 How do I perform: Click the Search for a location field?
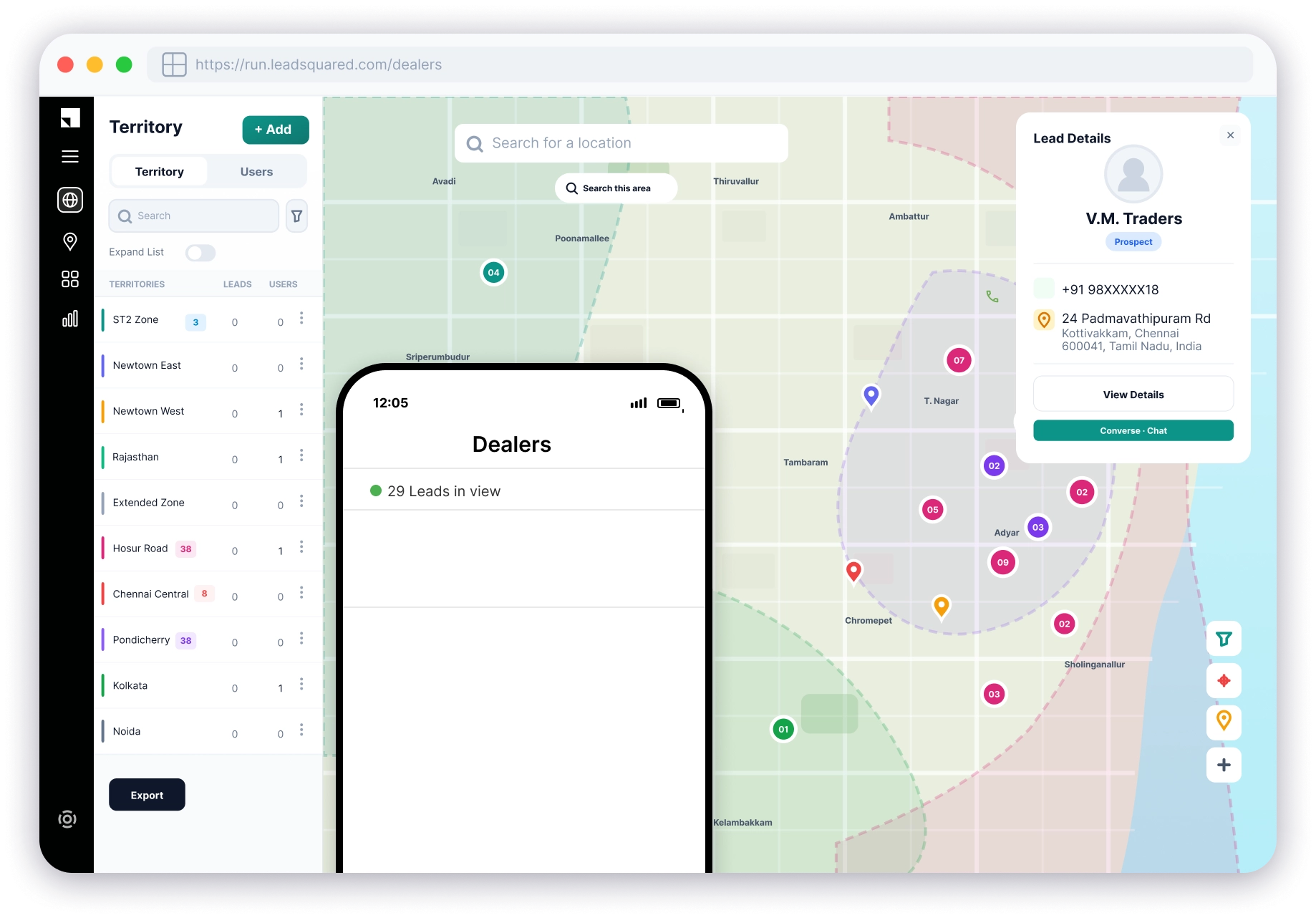(621, 143)
